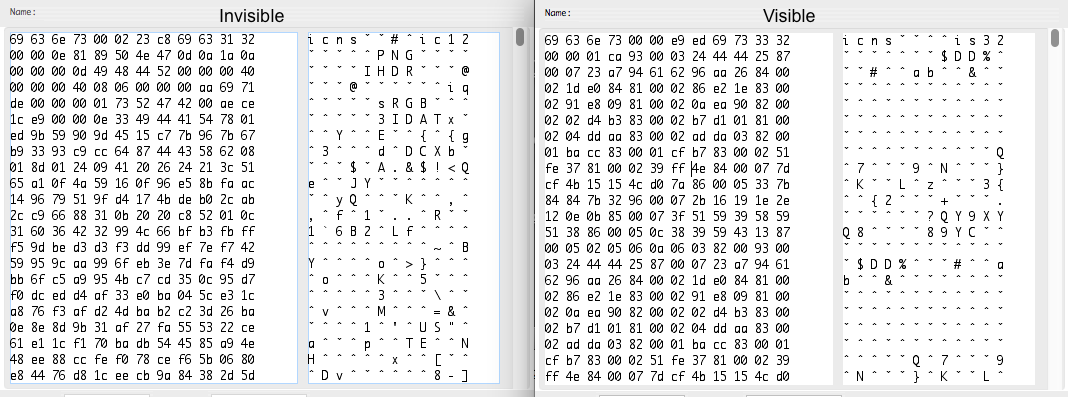Select hex row '00 00 0e 81 89 50 4e 47' in Invisible

[133, 56]
